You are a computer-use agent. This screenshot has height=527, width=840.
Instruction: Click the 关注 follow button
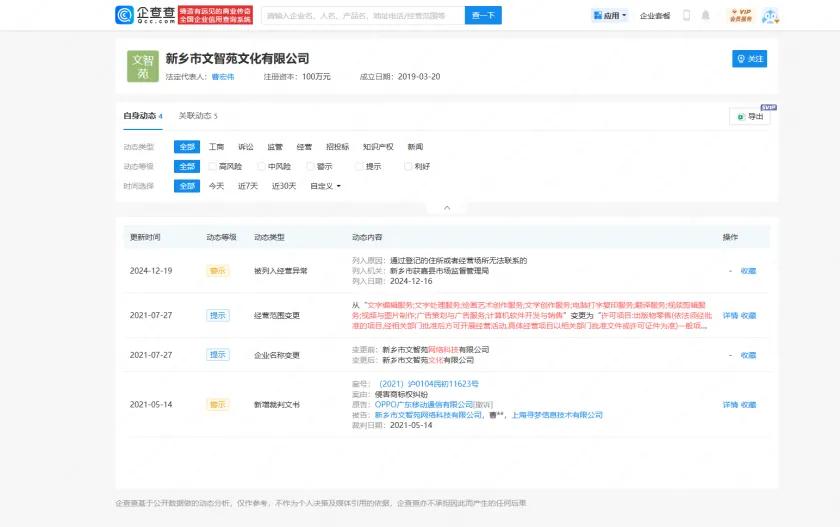point(750,59)
